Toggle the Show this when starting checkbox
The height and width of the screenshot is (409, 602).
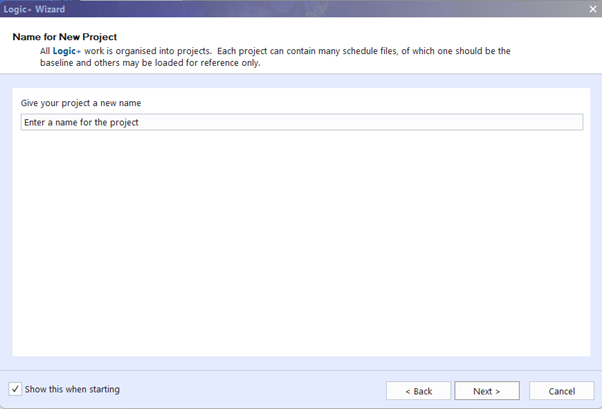[x=15, y=389]
